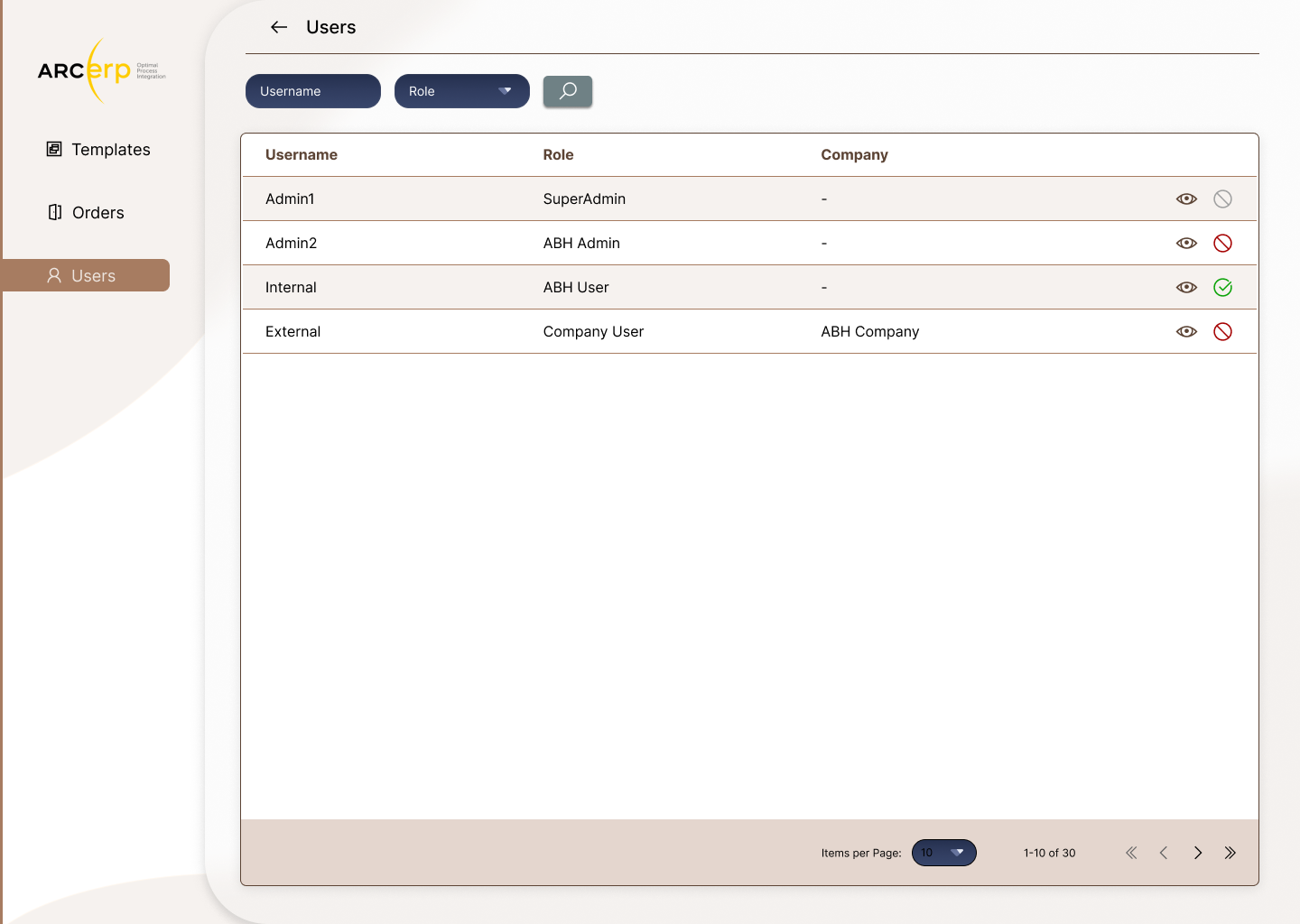The image size is (1300, 924).
Task: Click the magnifier search button
Action: click(x=568, y=91)
